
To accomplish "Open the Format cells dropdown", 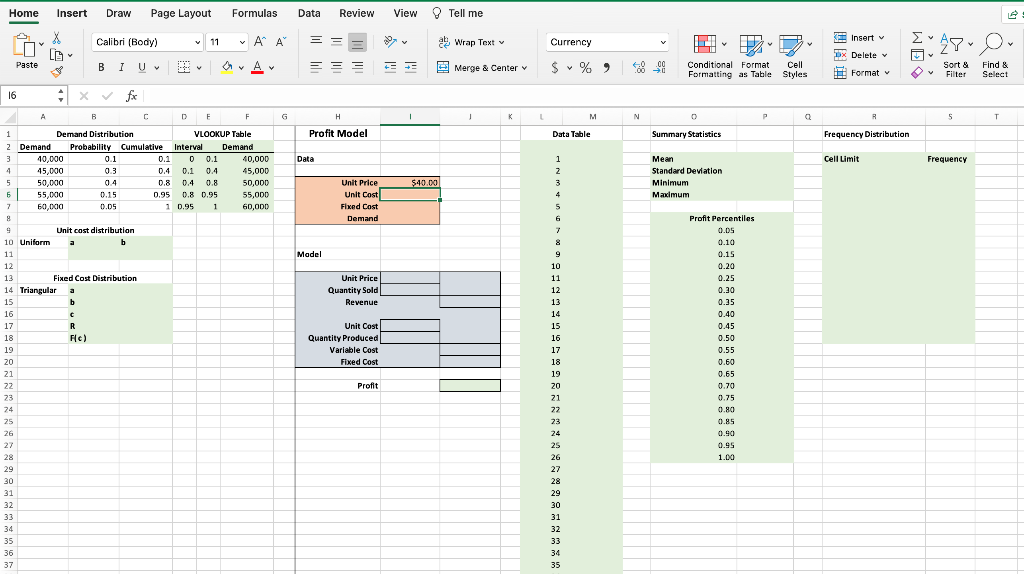I will pos(887,73).
